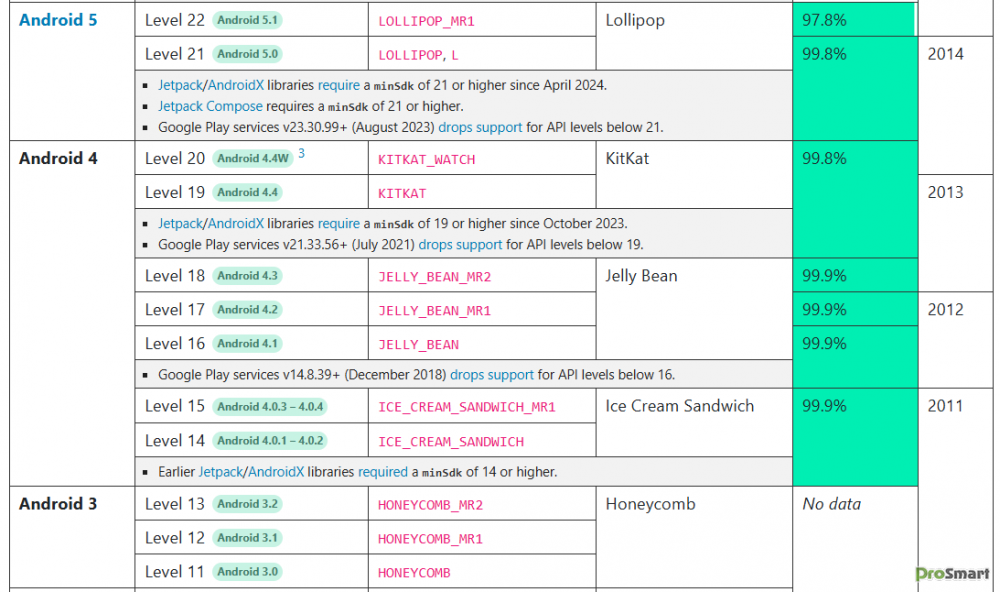Click the Android 4.4 version badge
The width and height of the screenshot is (1000, 592).
[x=248, y=192]
